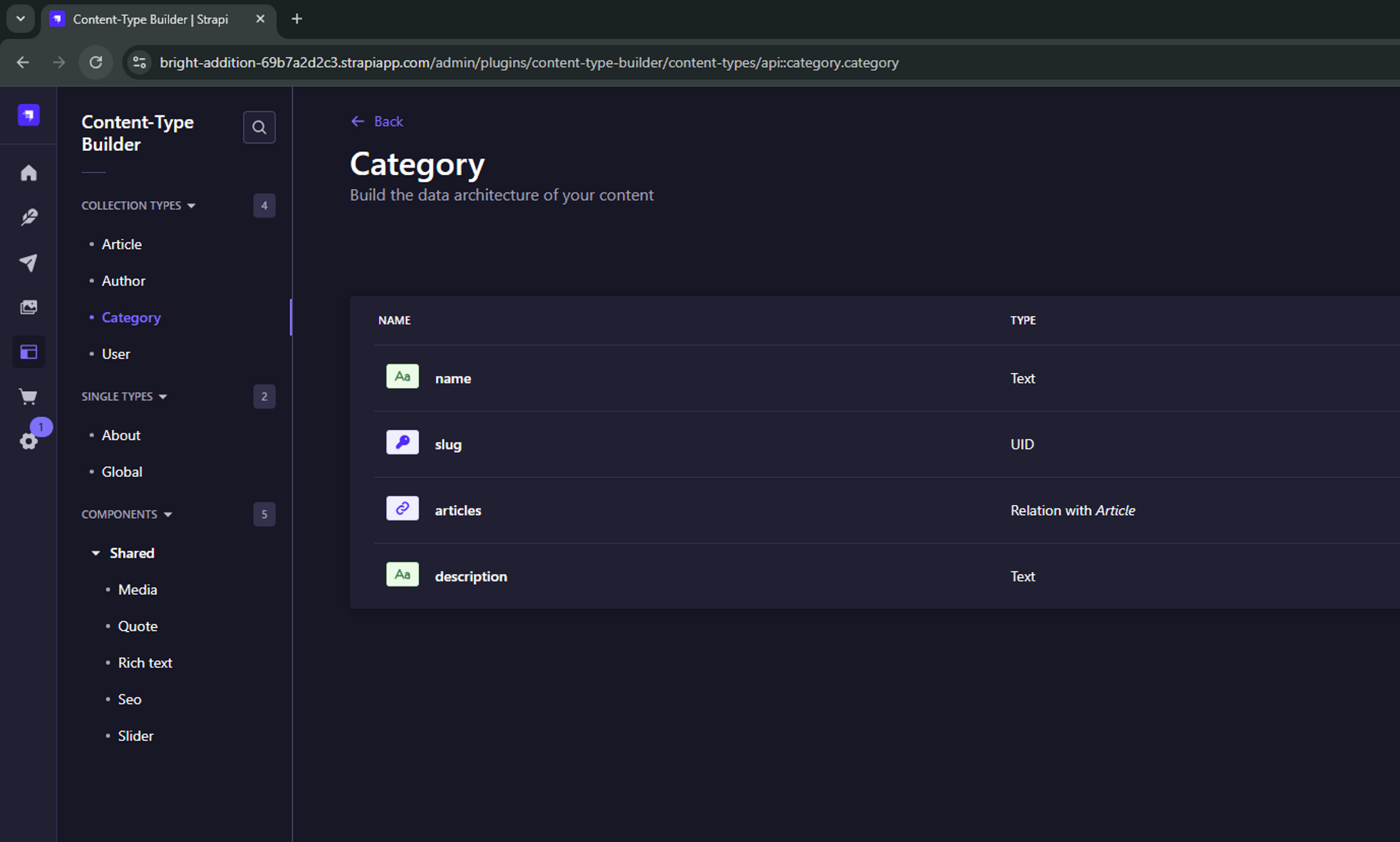Close the Content-Type Builder browser tab
1400x842 pixels.
260,19
